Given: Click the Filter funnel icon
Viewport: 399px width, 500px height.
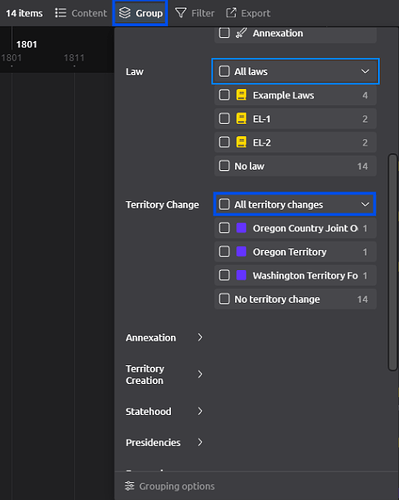Looking at the screenshot, I should 181,13.
